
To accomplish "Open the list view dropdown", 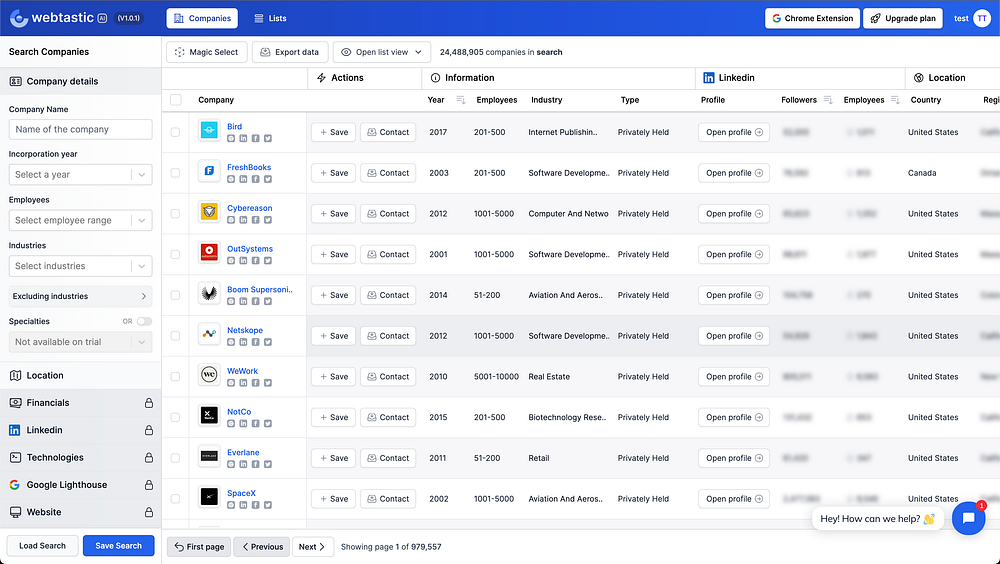I will (381, 52).
